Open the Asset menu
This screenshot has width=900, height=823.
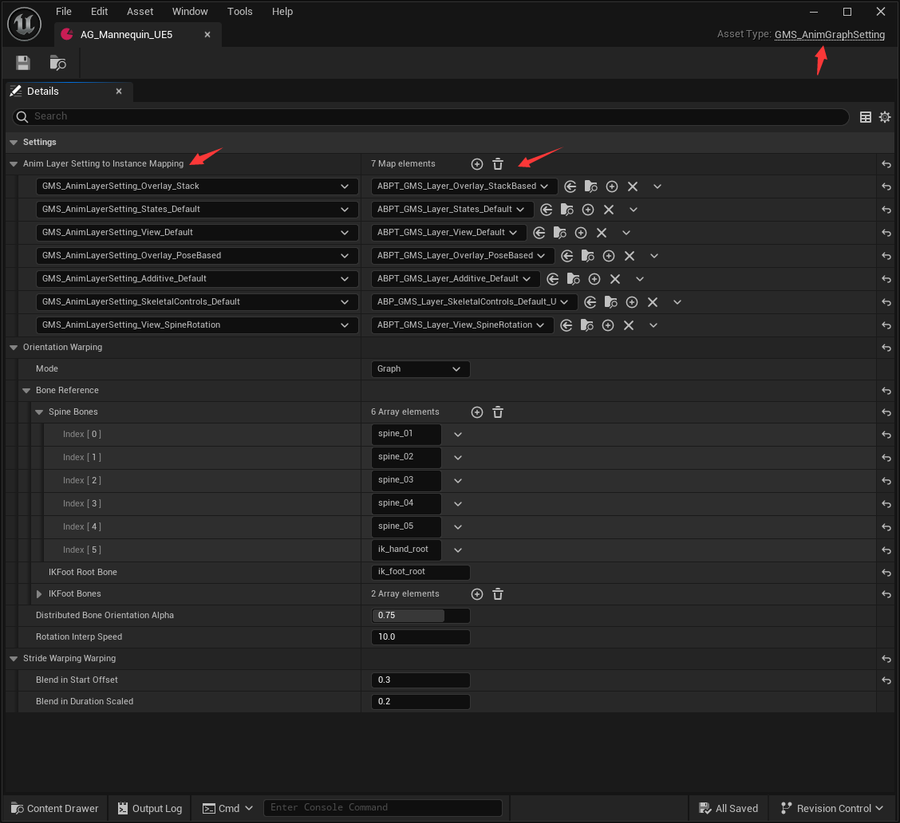coord(139,11)
